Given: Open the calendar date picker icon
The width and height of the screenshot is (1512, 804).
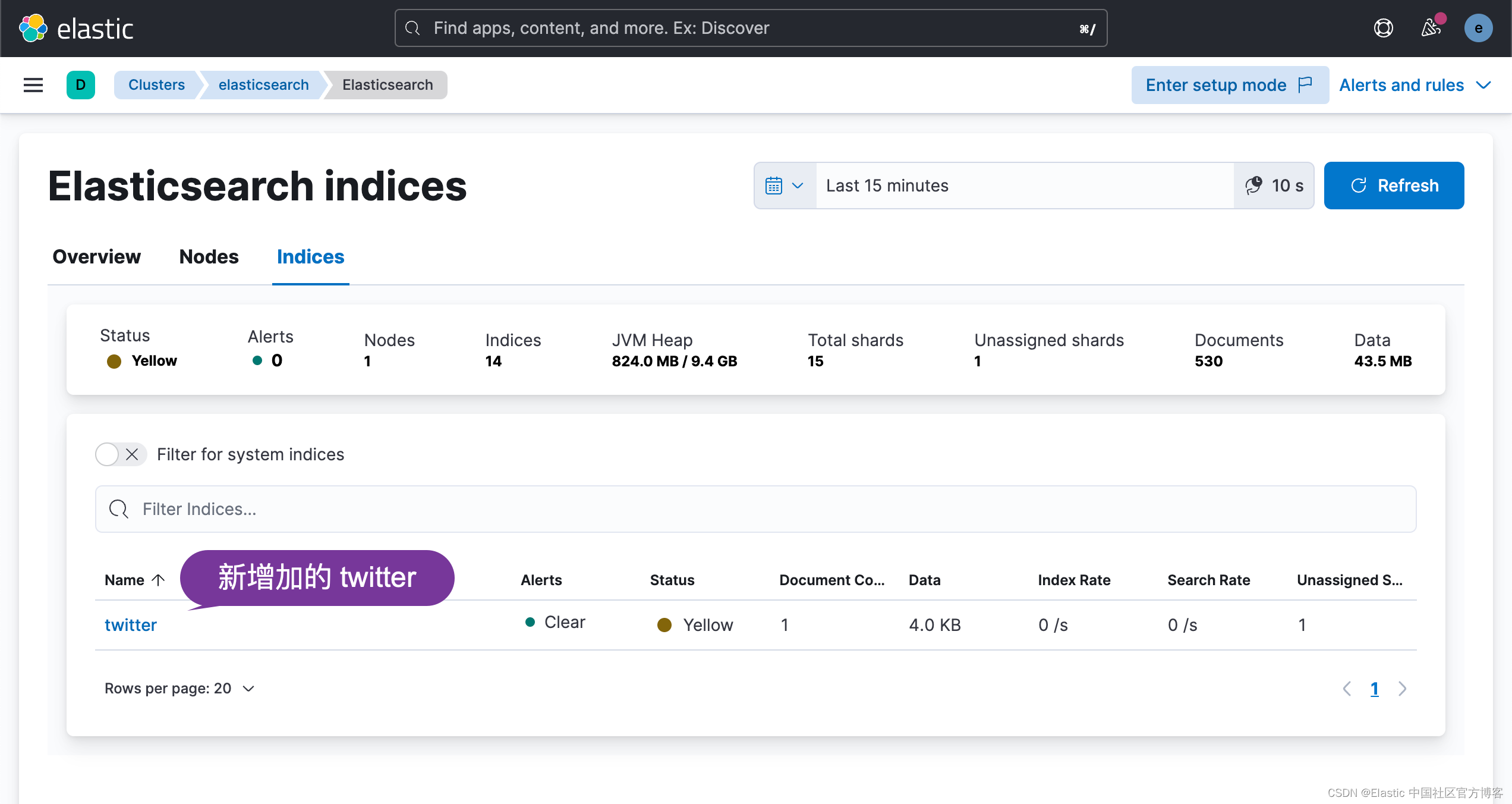Looking at the screenshot, I should click(x=773, y=186).
